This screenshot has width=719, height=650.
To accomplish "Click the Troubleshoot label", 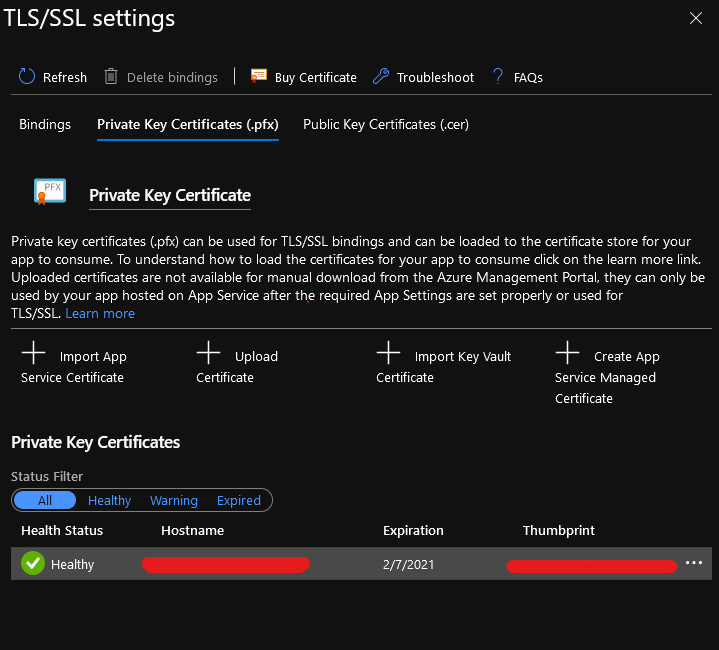I will tap(435, 77).
